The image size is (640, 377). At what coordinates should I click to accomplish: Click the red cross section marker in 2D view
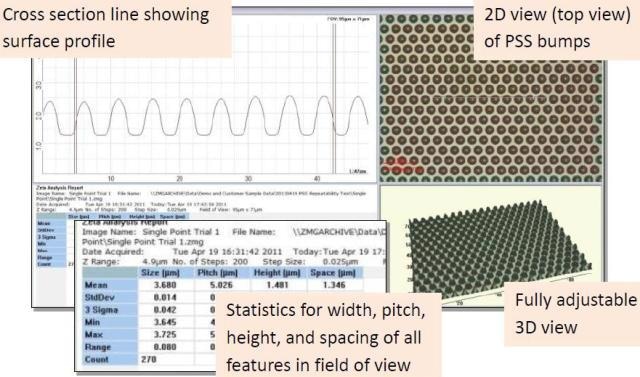tap(402, 165)
